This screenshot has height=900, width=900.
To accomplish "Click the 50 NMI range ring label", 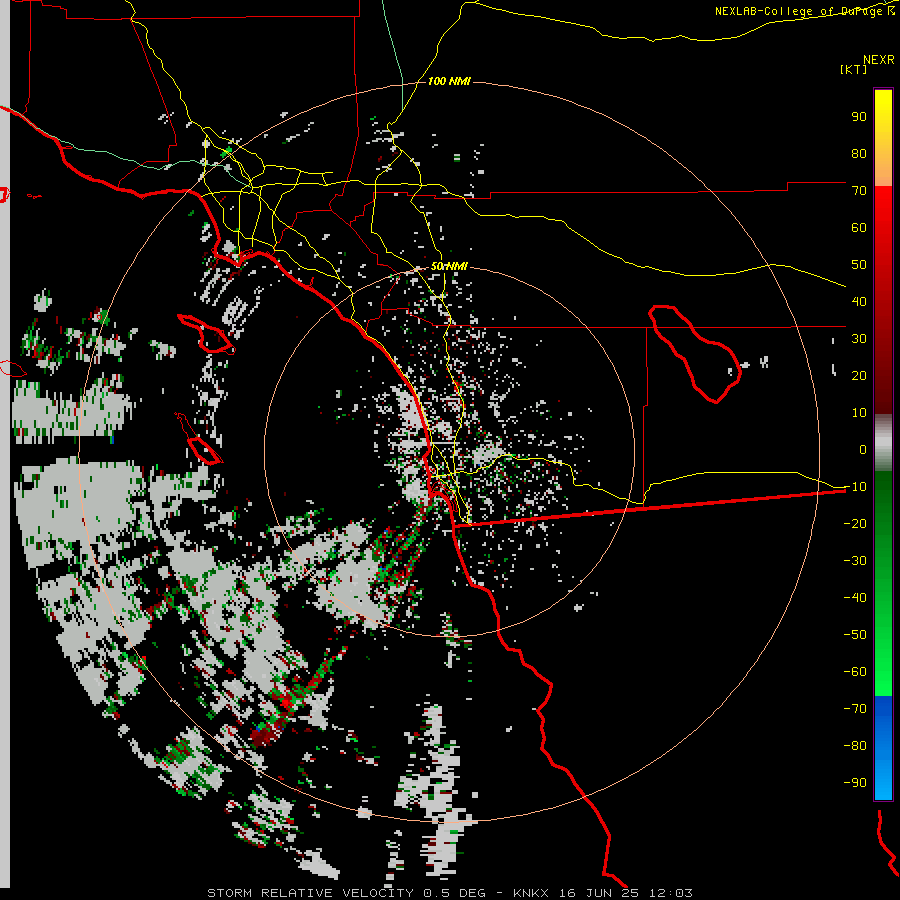I will point(449,266).
